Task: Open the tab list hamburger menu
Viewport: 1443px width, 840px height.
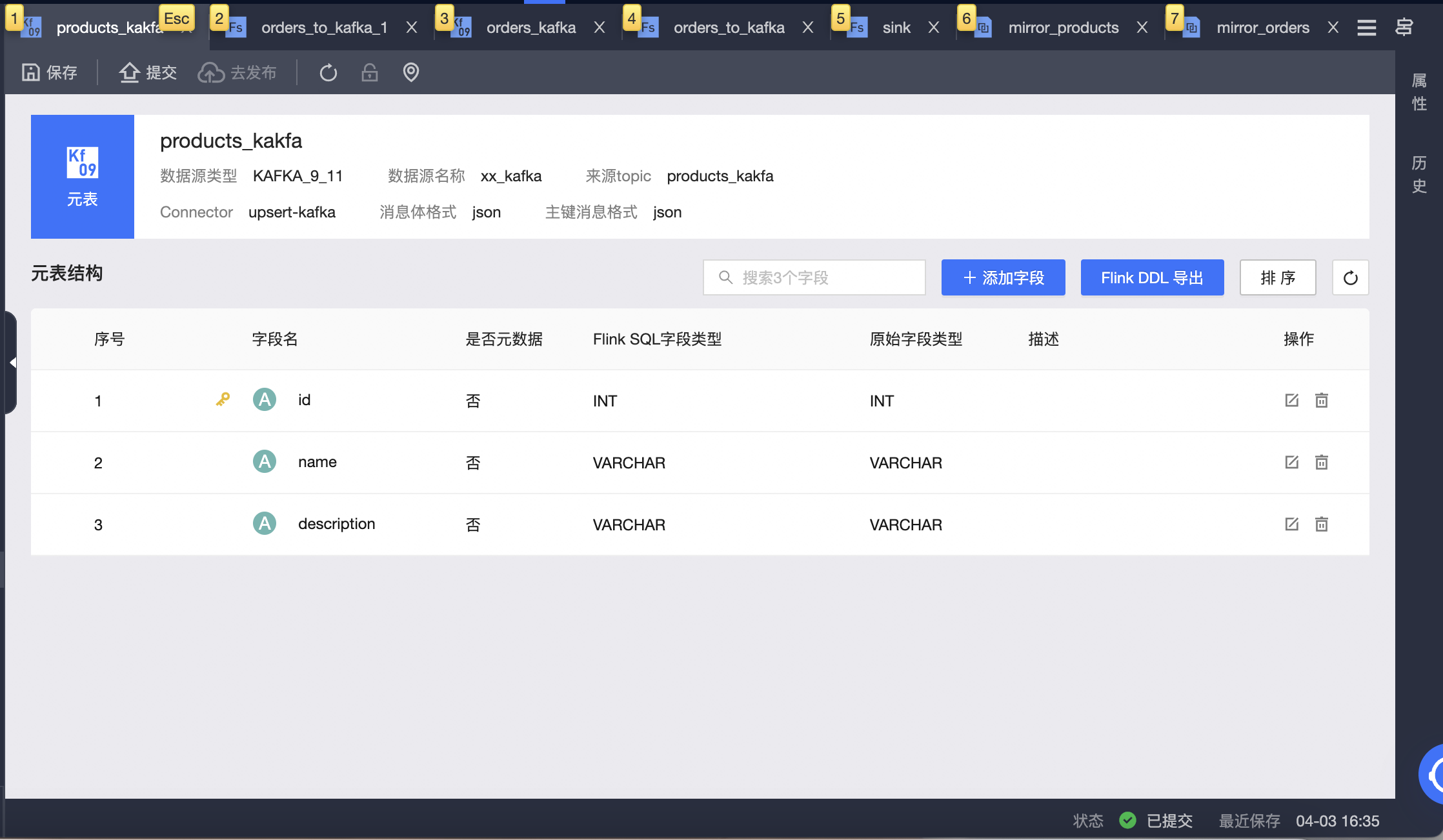Action: (1366, 27)
